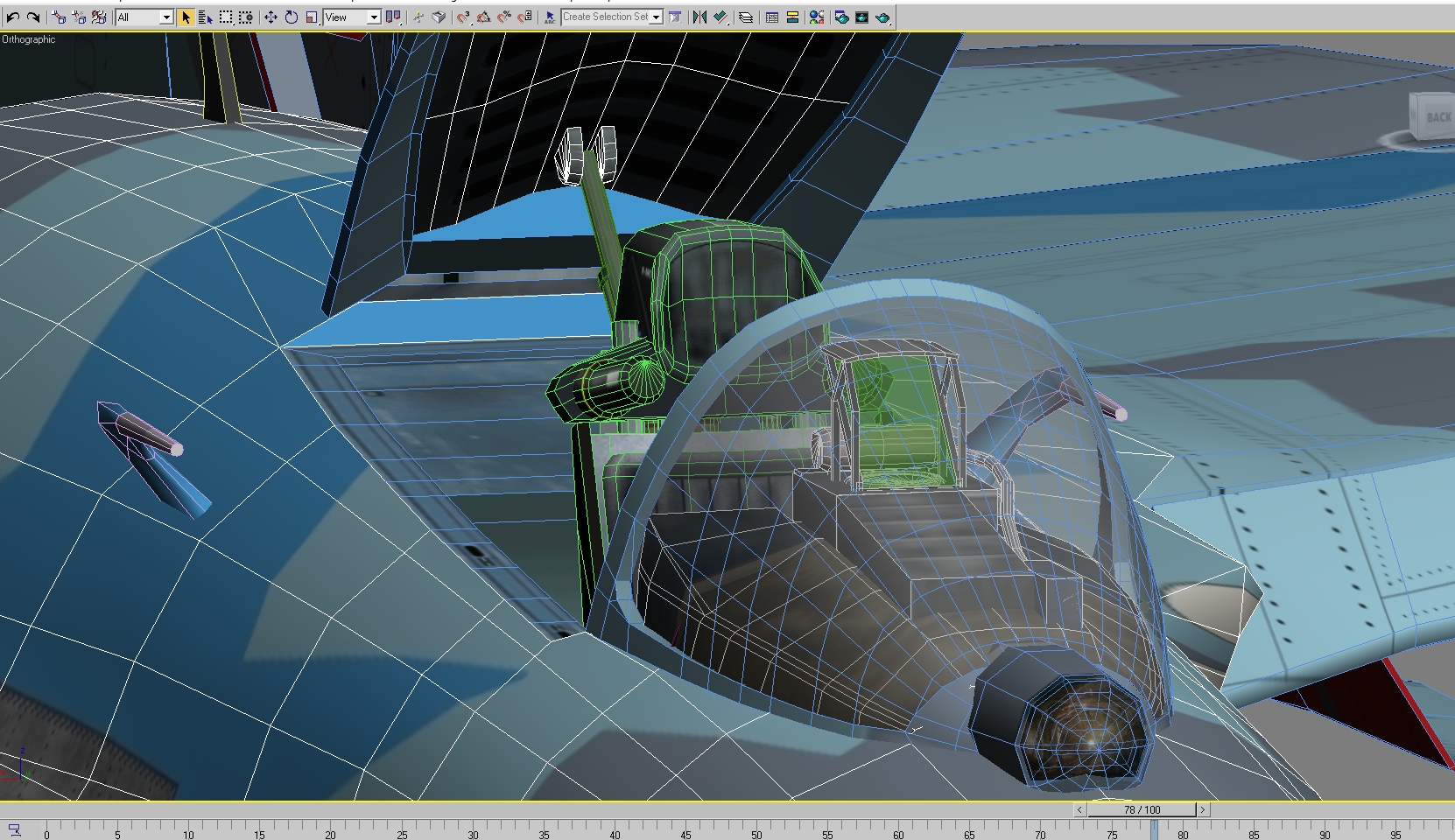The width and height of the screenshot is (1455, 840).
Task: Click the BACK face of ViewCube
Action: [x=1438, y=116]
